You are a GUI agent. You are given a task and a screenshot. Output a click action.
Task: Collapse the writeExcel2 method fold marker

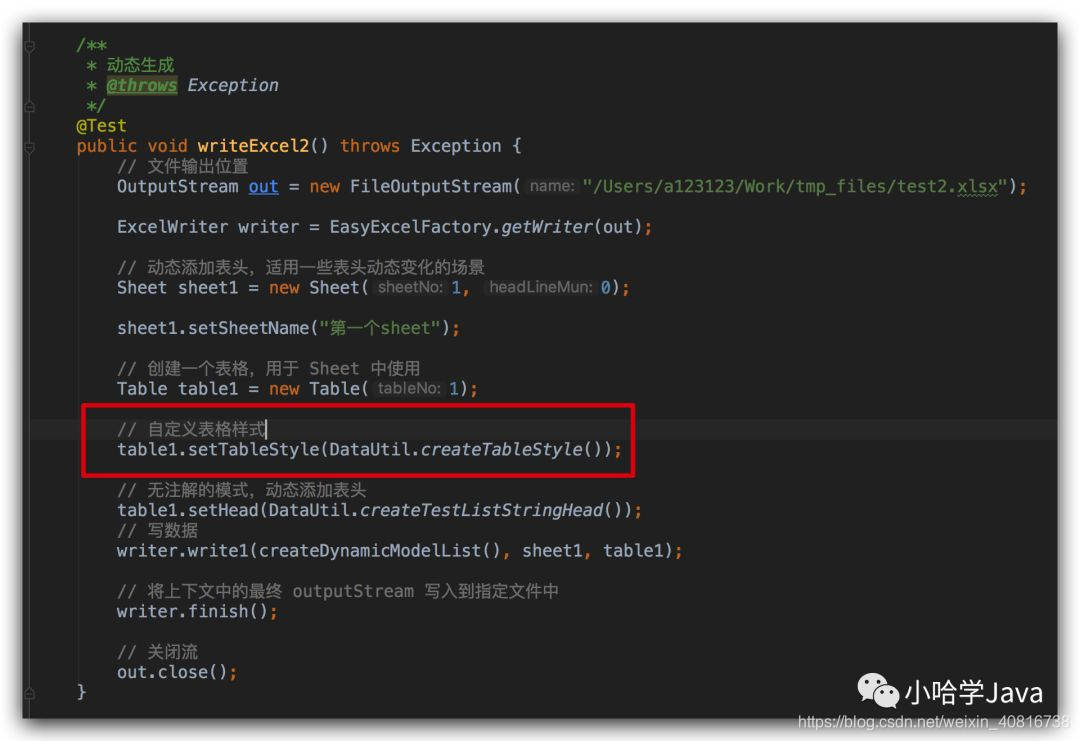pyautogui.click(x=30, y=147)
